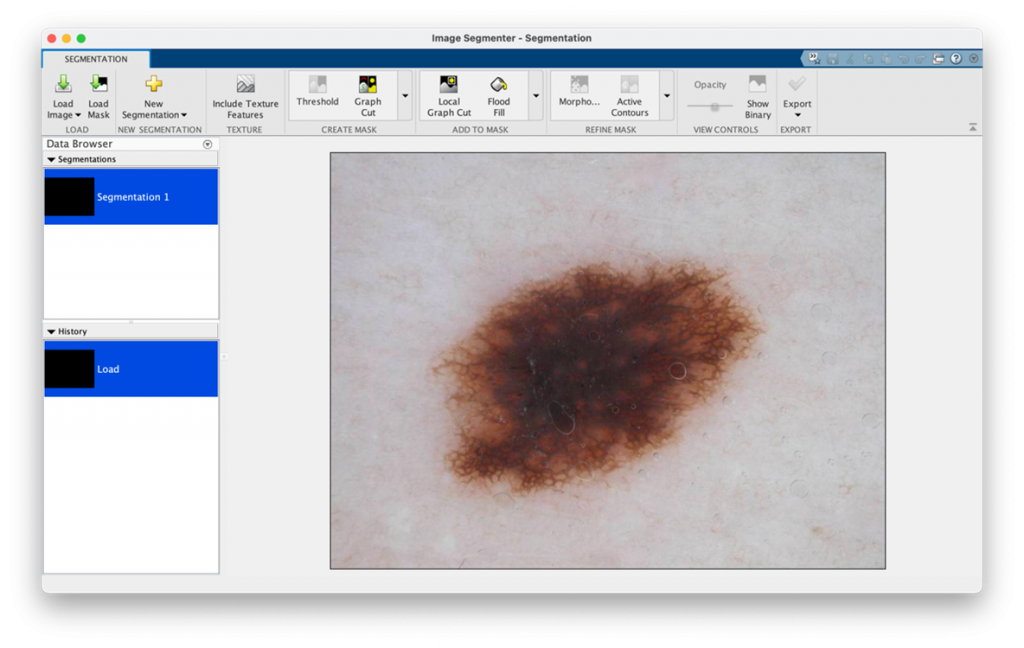Viewport: 1024px width, 648px height.
Task: Select the Load entry in History
Action: [130, 369]
